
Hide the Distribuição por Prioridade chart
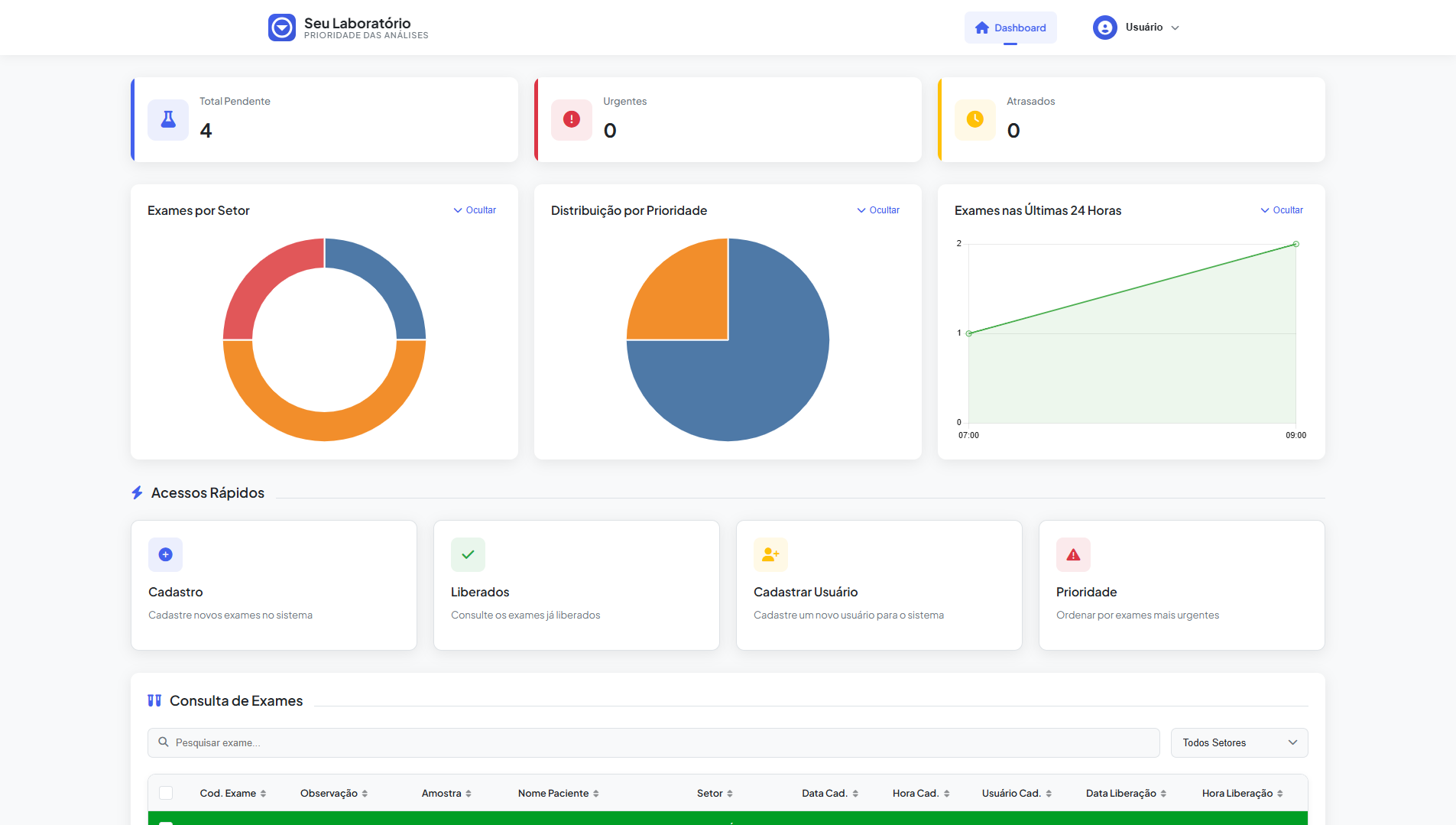878,210
